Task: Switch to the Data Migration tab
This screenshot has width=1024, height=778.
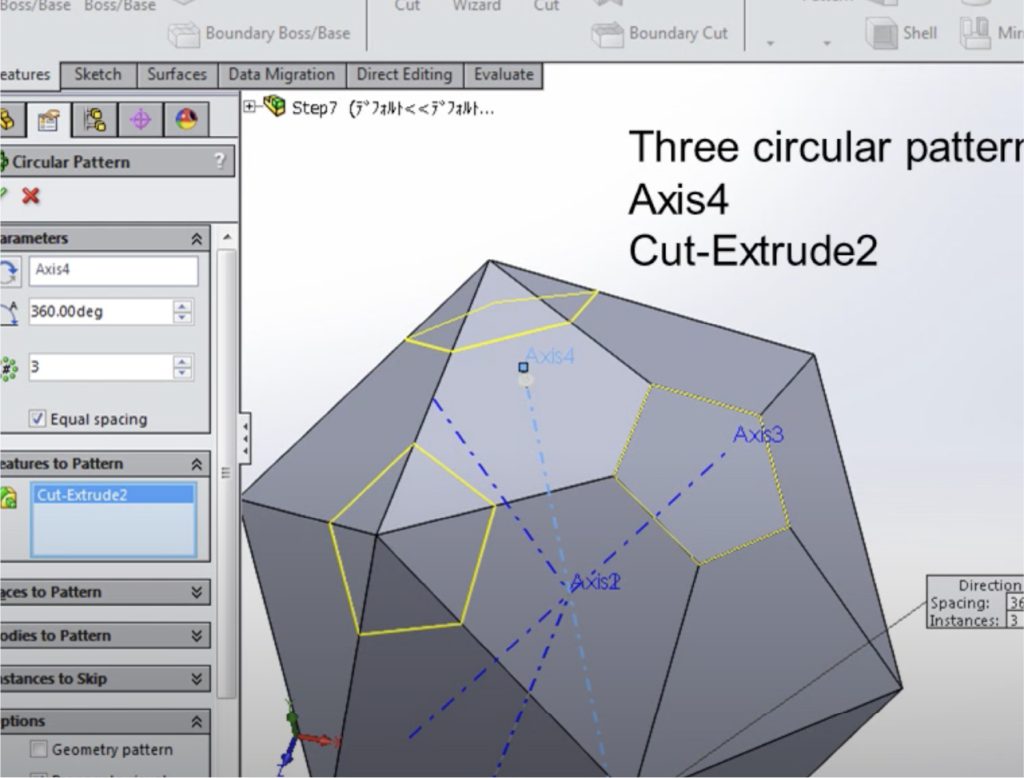Action: tap(281, 74)
